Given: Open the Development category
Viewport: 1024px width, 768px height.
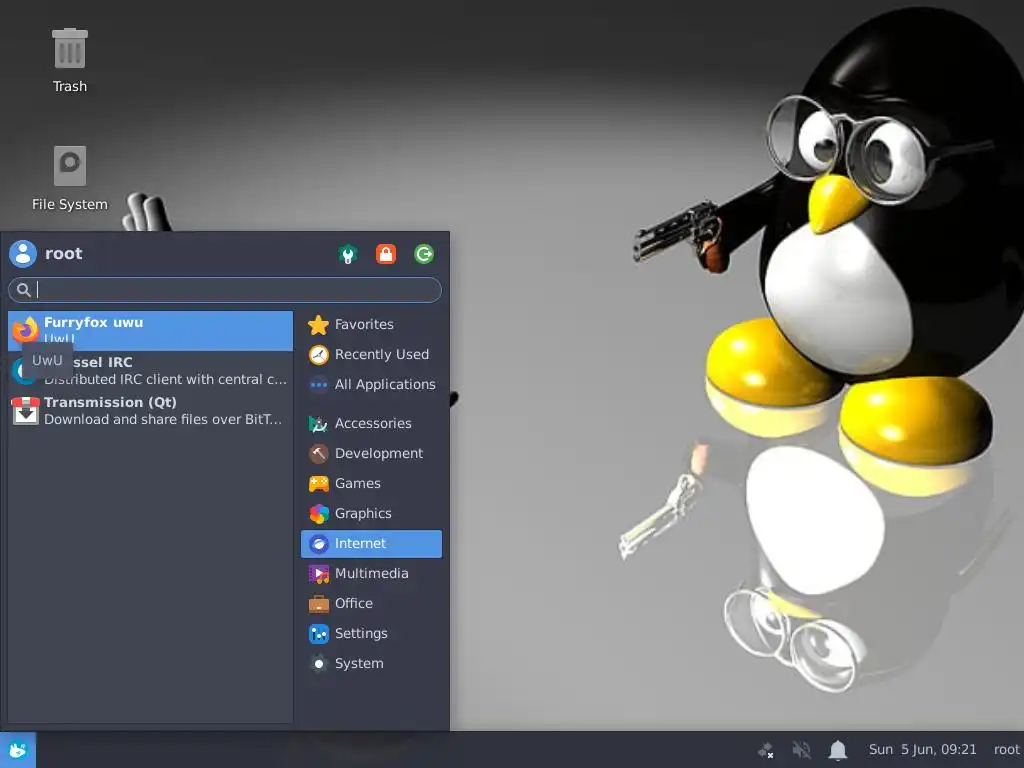Looking at the screenshot, I should (371, 453).
